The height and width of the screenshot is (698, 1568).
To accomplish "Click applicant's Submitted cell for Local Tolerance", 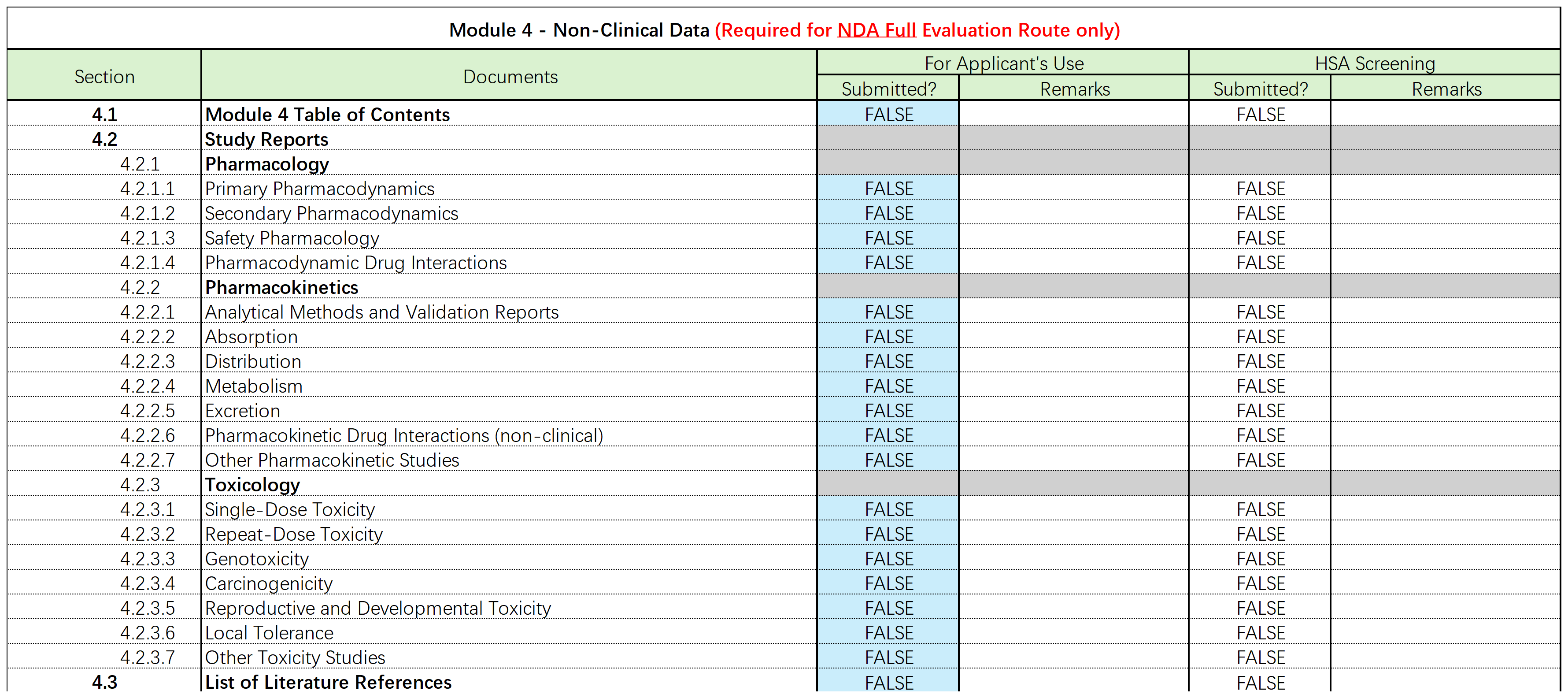I will (888, 633).
